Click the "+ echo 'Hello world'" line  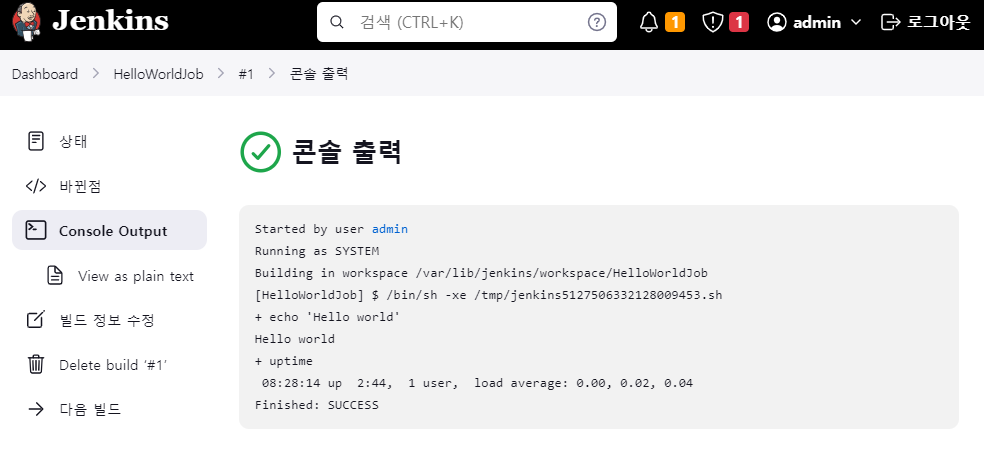[328, 317]
